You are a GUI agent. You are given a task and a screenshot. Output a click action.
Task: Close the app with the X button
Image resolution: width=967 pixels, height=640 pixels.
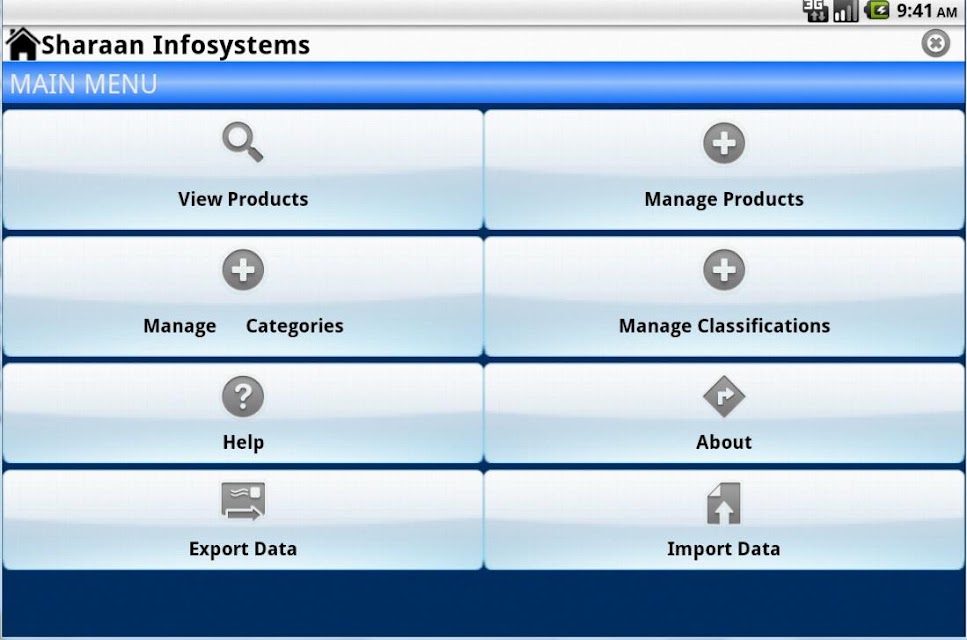tap(936, 43)
